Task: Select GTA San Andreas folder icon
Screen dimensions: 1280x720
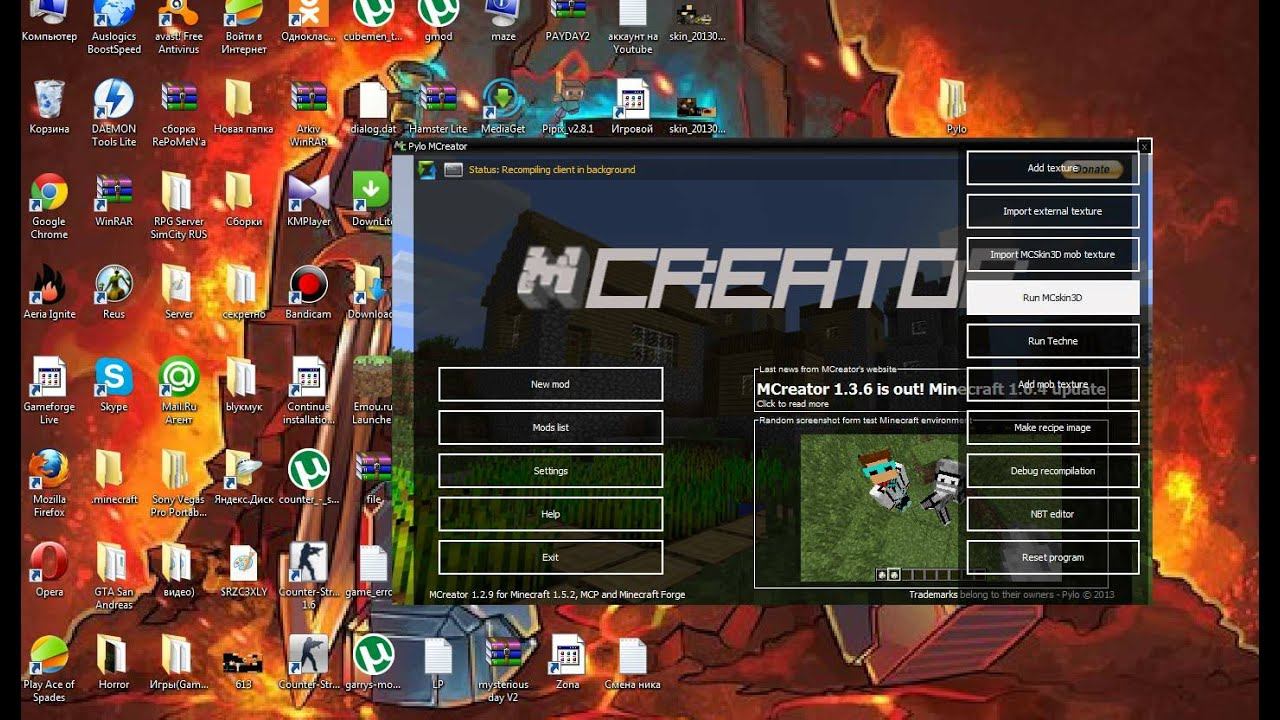Action: pyautogui.click(x=114, y=576)
